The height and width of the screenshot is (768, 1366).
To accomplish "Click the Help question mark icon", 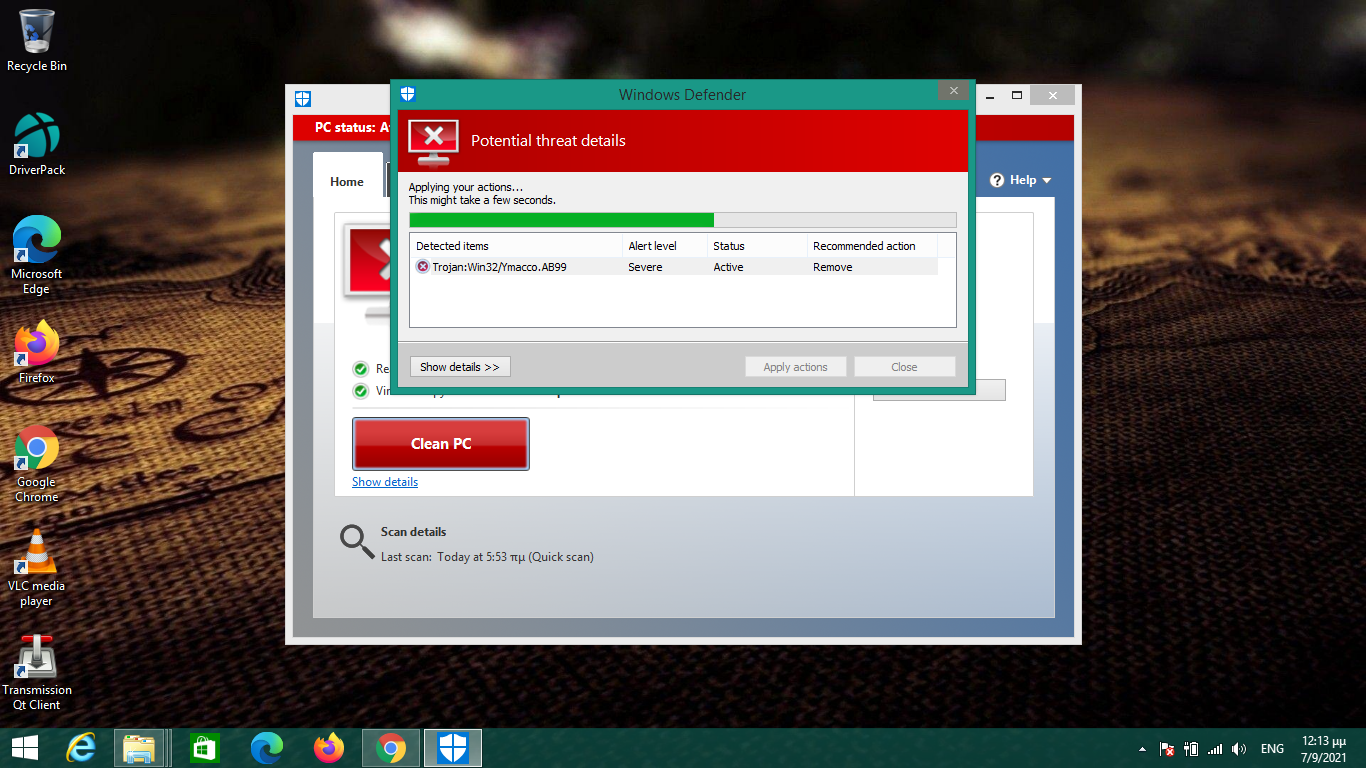I will tap(997, 180).
